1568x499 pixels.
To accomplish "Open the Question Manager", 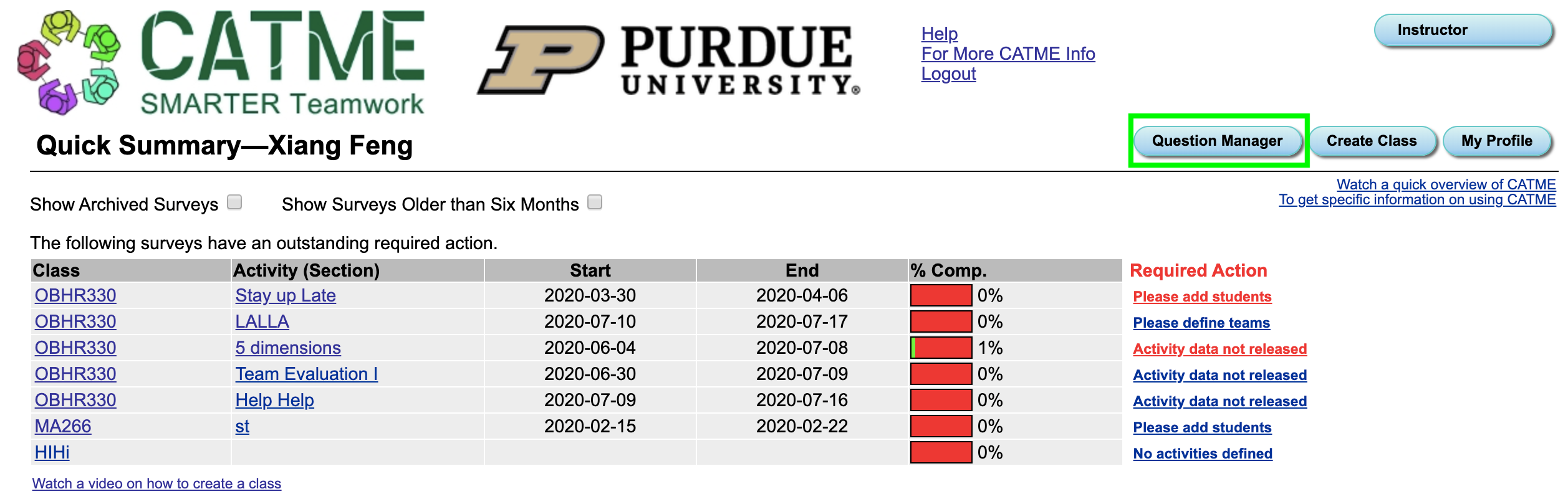I will tap(1217, 141).
